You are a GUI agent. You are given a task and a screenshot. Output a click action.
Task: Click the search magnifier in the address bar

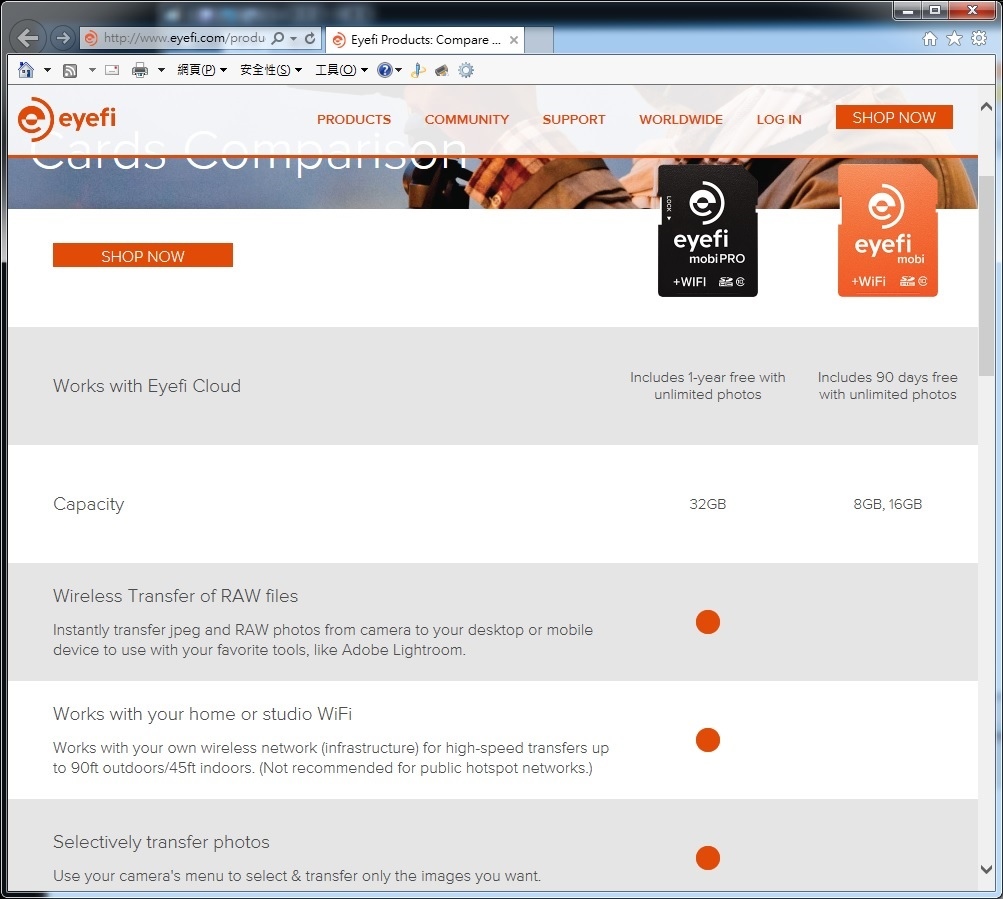[278, 38]
